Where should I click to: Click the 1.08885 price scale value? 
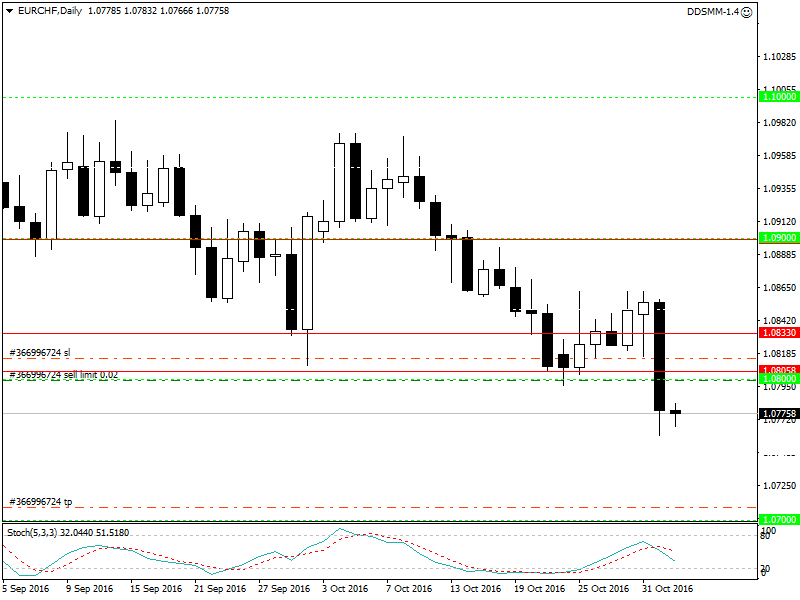coord(780,255)
